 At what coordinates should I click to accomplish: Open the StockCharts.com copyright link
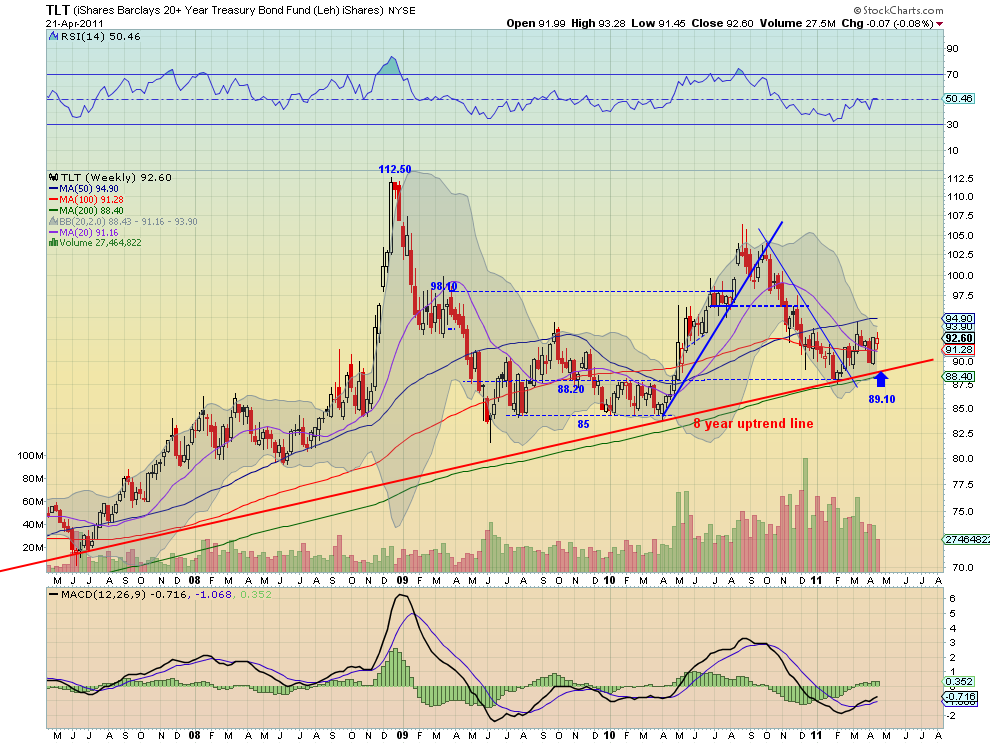coord(898,10)
